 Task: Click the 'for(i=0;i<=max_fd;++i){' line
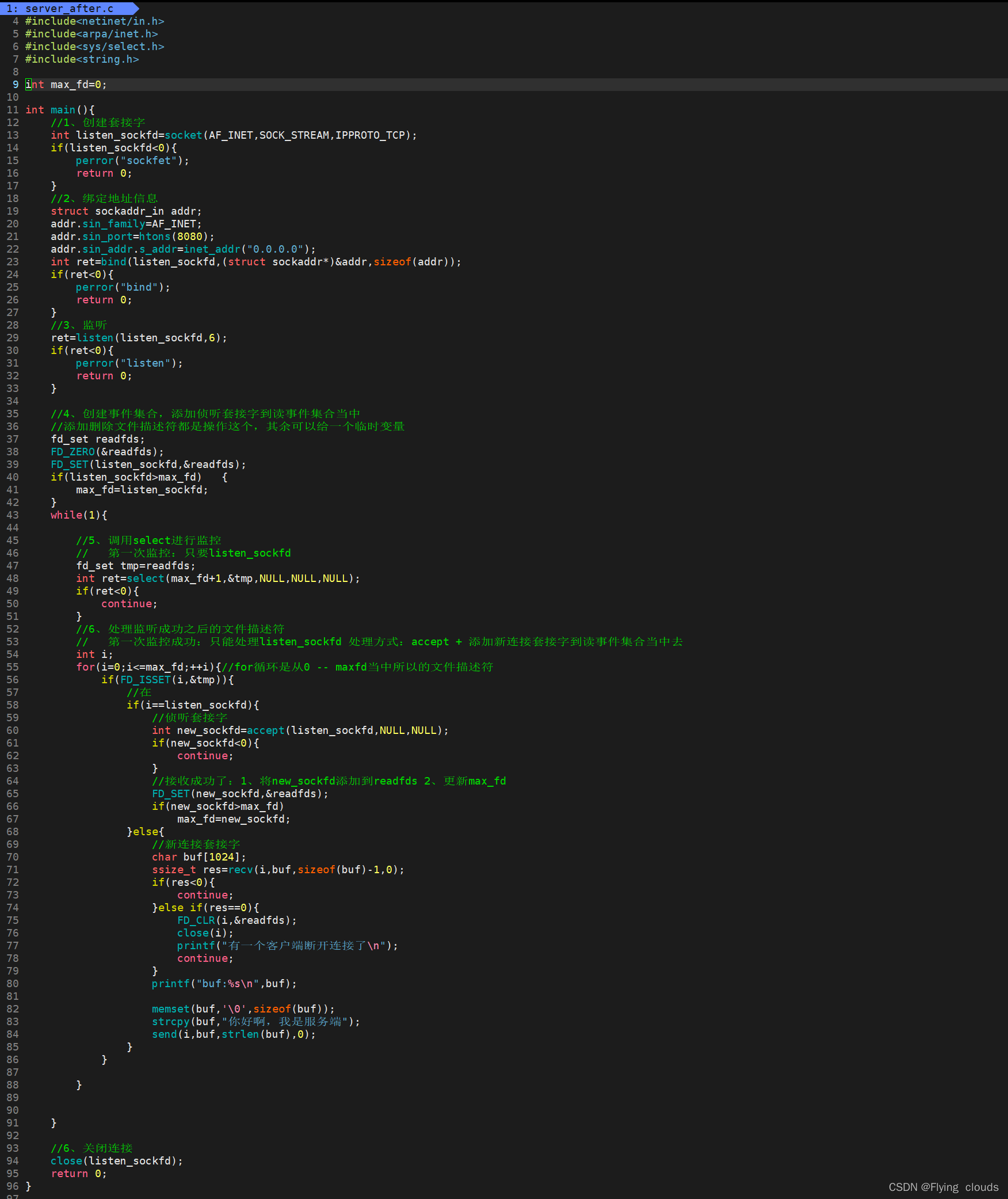tap(148, 667)
